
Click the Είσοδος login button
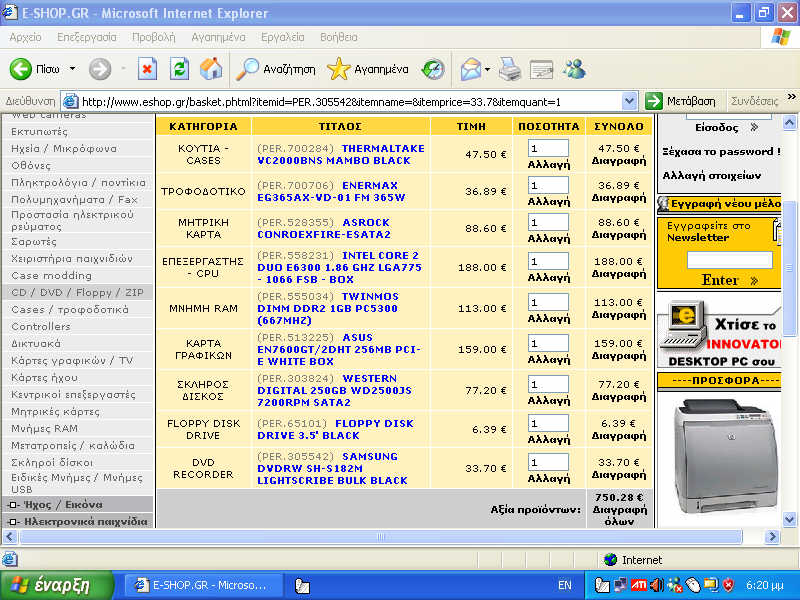click(727, 128)
